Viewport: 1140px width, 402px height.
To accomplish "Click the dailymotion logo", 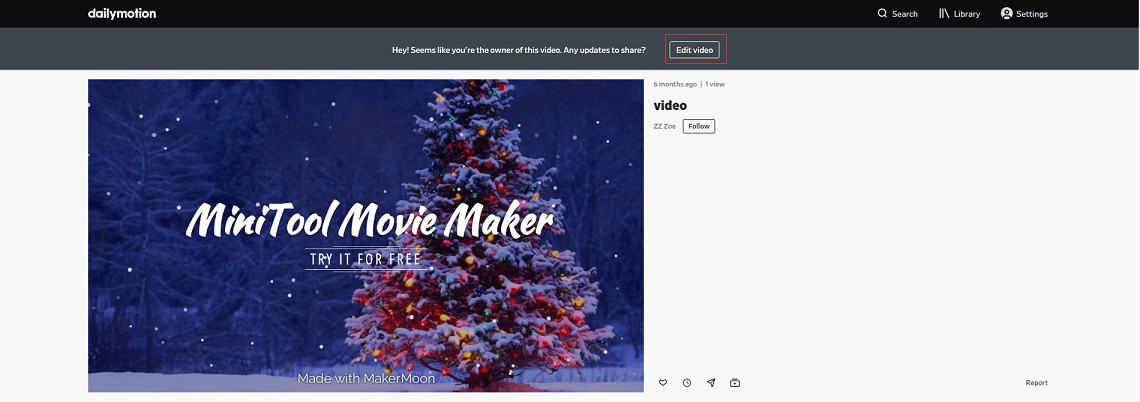I will click(x=121, y=14).
